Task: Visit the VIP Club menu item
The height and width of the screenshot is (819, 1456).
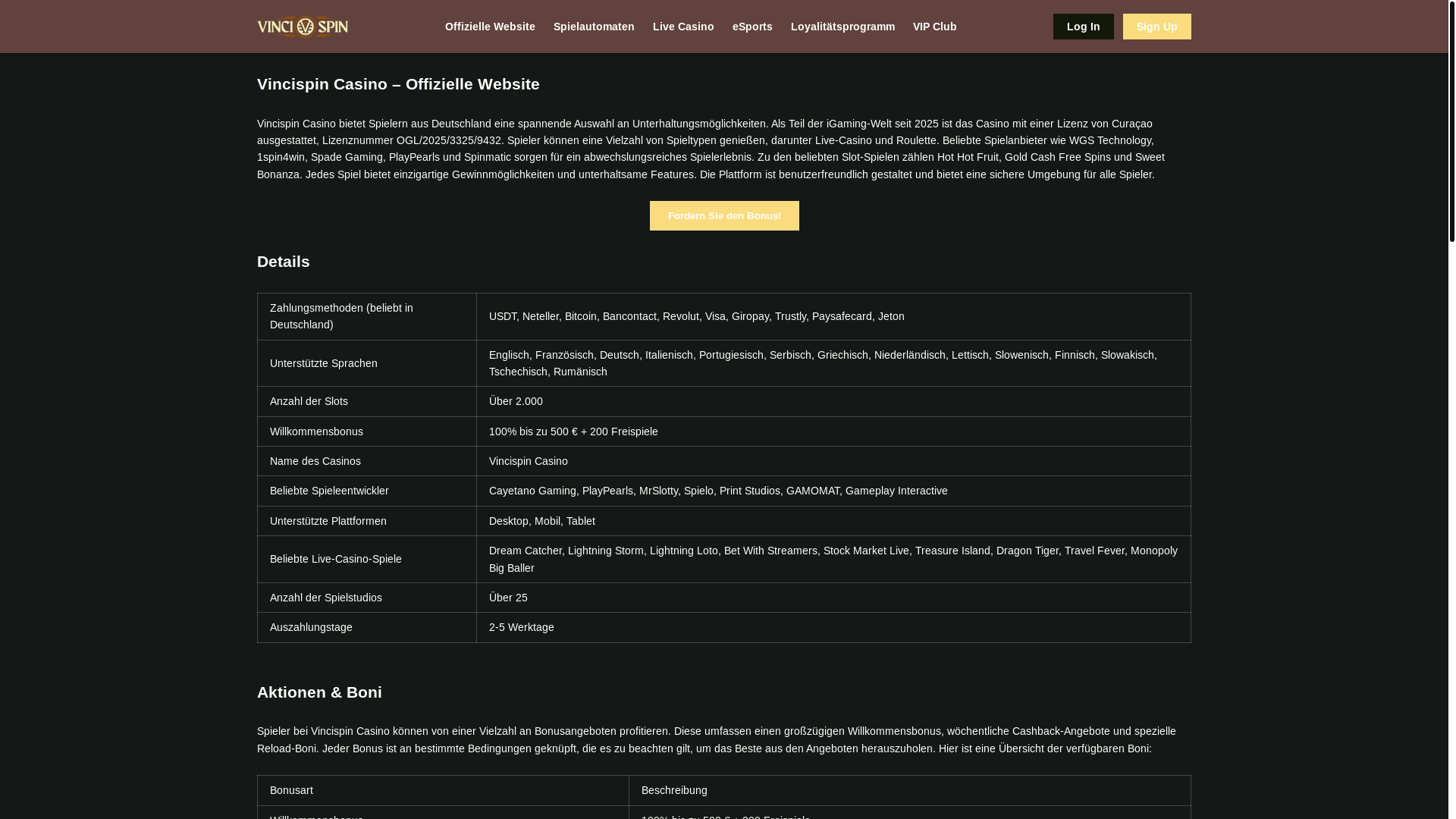Action: (x=934, y=27)
